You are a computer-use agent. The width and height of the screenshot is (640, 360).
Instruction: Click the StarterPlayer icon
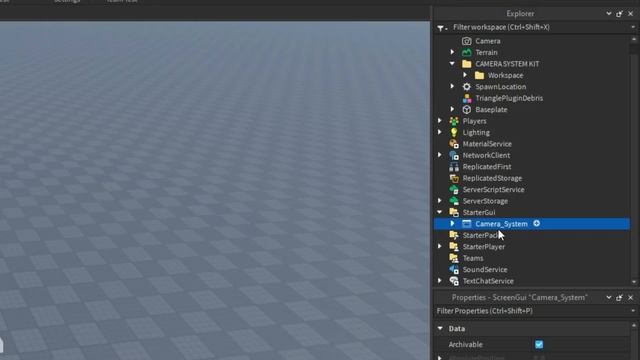pos(454,247)
